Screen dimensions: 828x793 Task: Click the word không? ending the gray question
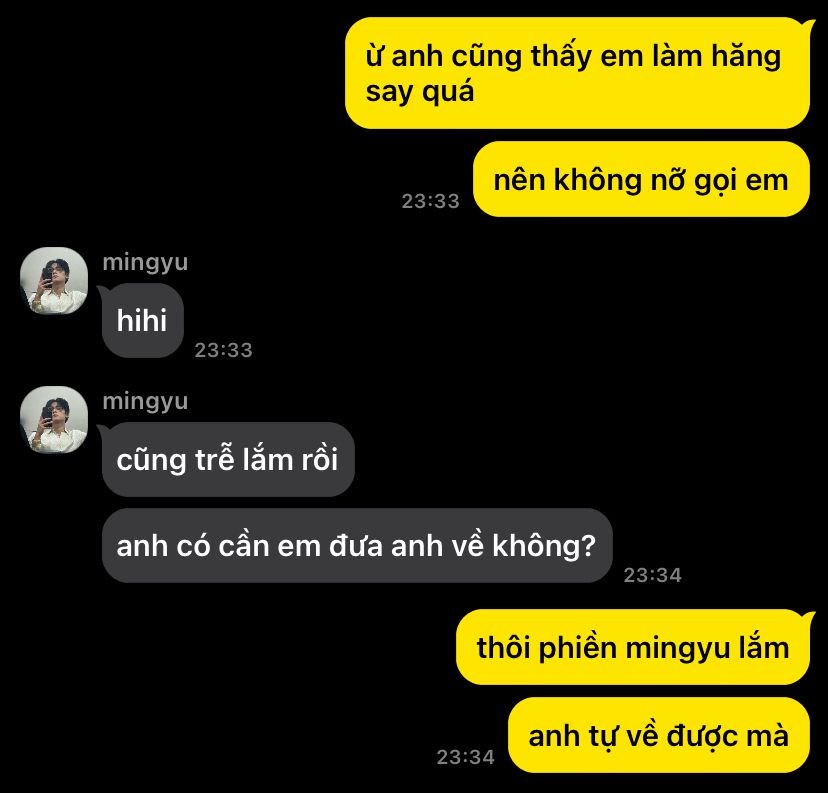544,545
